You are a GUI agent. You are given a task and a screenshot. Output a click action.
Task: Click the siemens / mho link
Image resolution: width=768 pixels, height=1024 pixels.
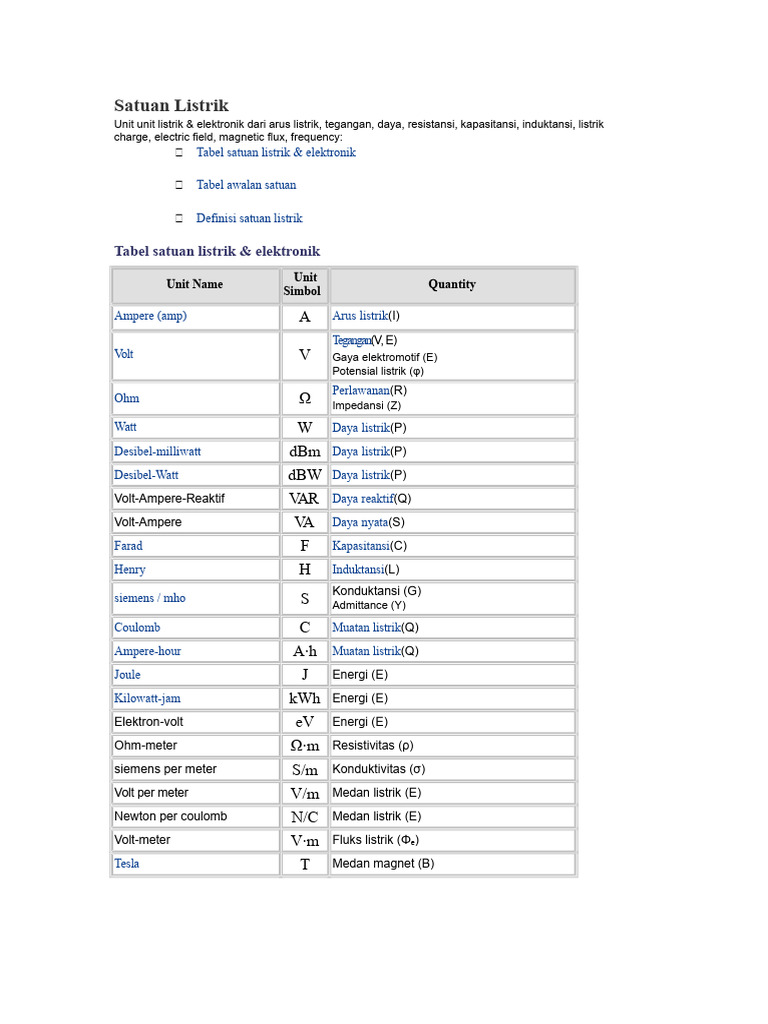coord(150,598)
